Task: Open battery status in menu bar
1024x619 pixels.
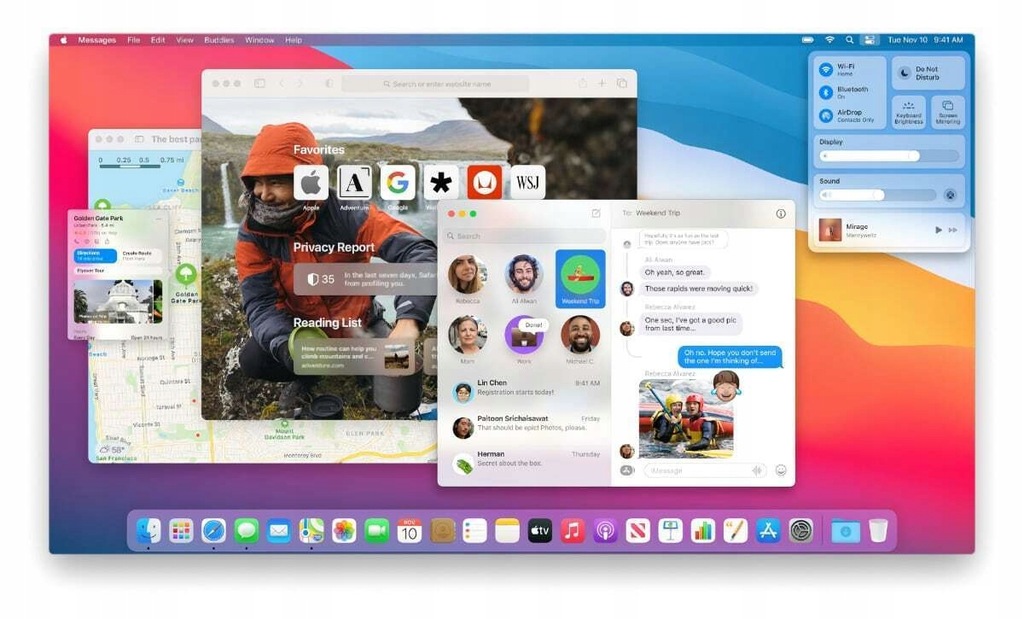Action: click(808, 40)
